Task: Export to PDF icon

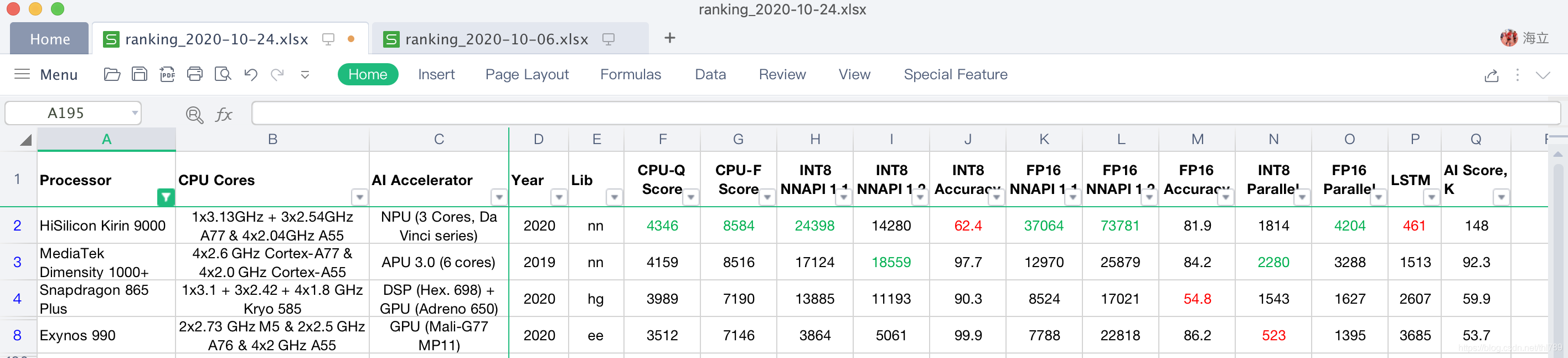Action: [x=167, y=74]
